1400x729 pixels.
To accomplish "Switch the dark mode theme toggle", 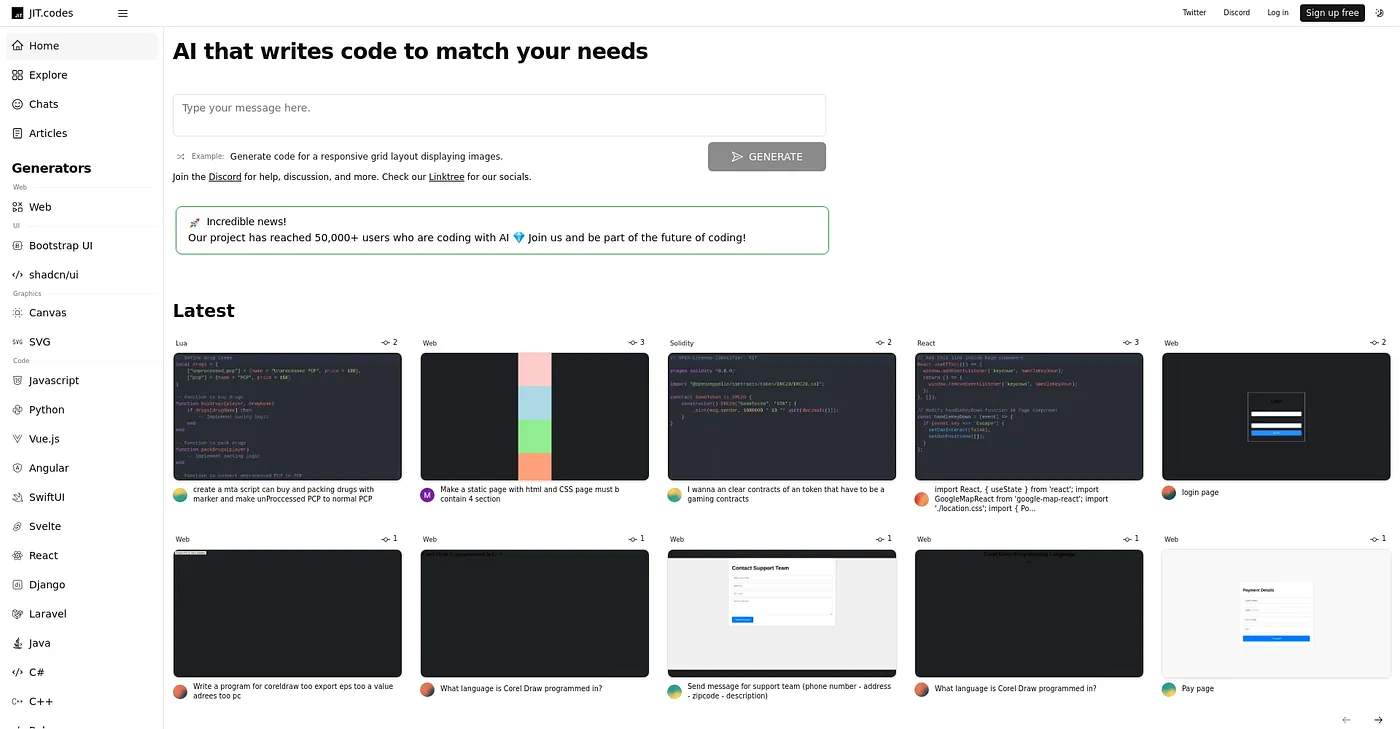I will pos(1379,13).
